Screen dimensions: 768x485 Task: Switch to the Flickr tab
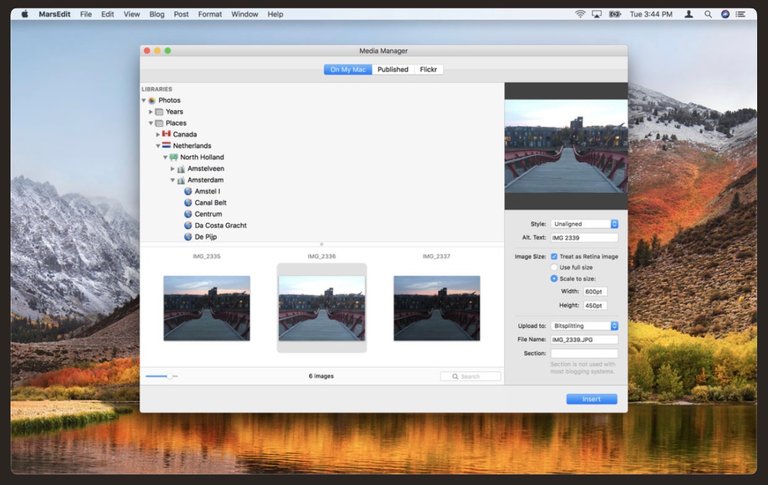pos(428,69)
